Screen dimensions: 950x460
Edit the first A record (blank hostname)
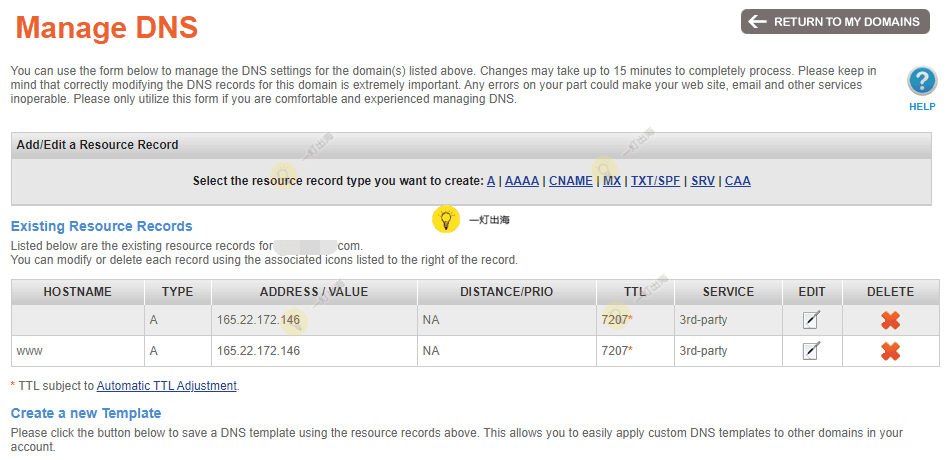click(812, 321)
